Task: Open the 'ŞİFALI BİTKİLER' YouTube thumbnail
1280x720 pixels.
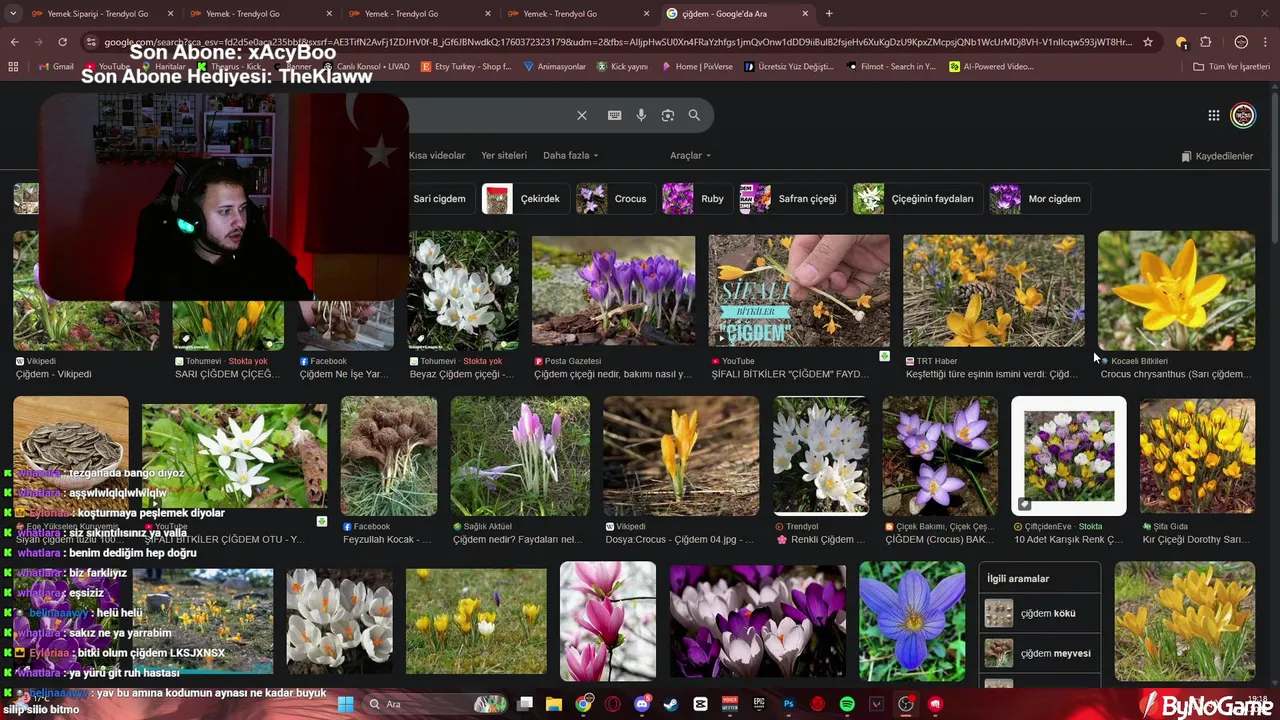Action: coord(799,291)
